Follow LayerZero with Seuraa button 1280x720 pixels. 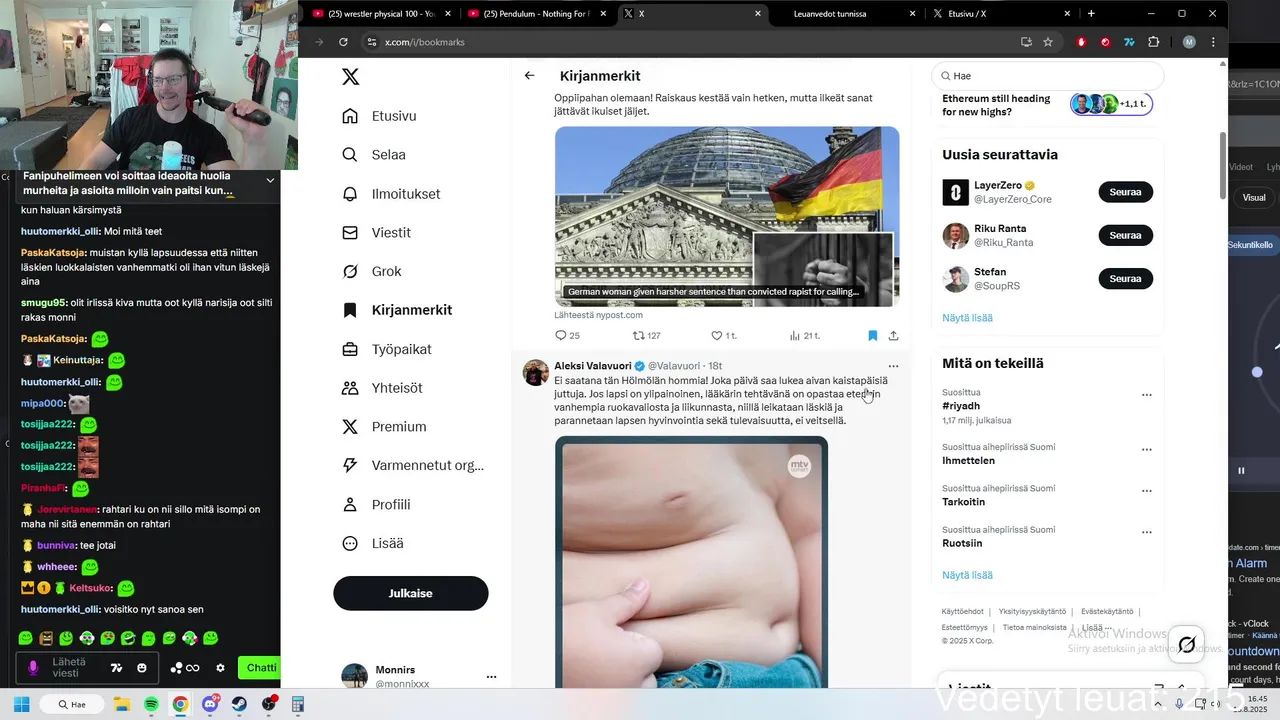click(x=1125, y=192)
